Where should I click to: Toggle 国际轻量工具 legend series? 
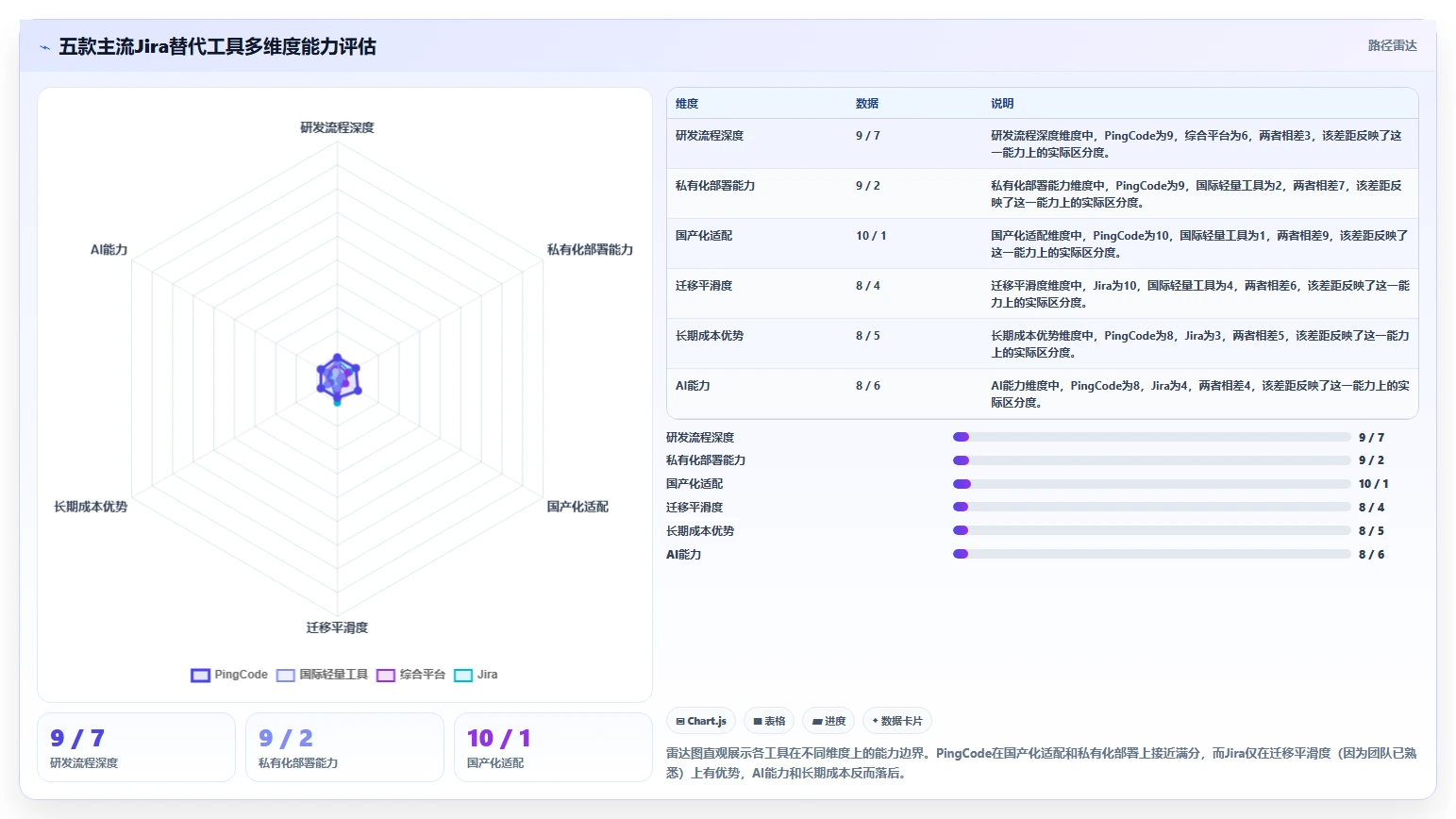(x=322, y=675)
